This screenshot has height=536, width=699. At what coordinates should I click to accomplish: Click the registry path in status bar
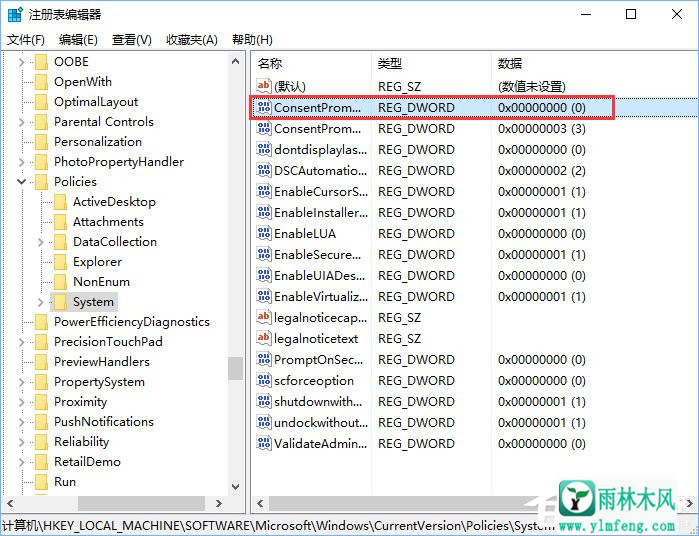click(279, 525)
